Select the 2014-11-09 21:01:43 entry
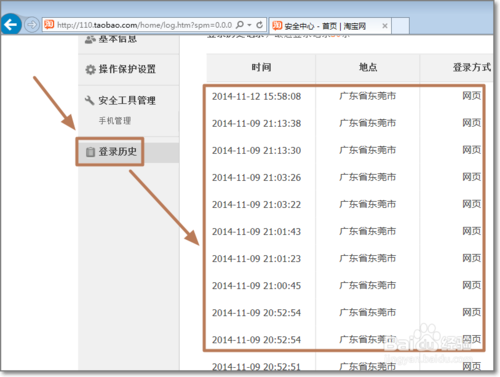Image resolution: width=500 pixels, height=377 pixels. (256, 231)
